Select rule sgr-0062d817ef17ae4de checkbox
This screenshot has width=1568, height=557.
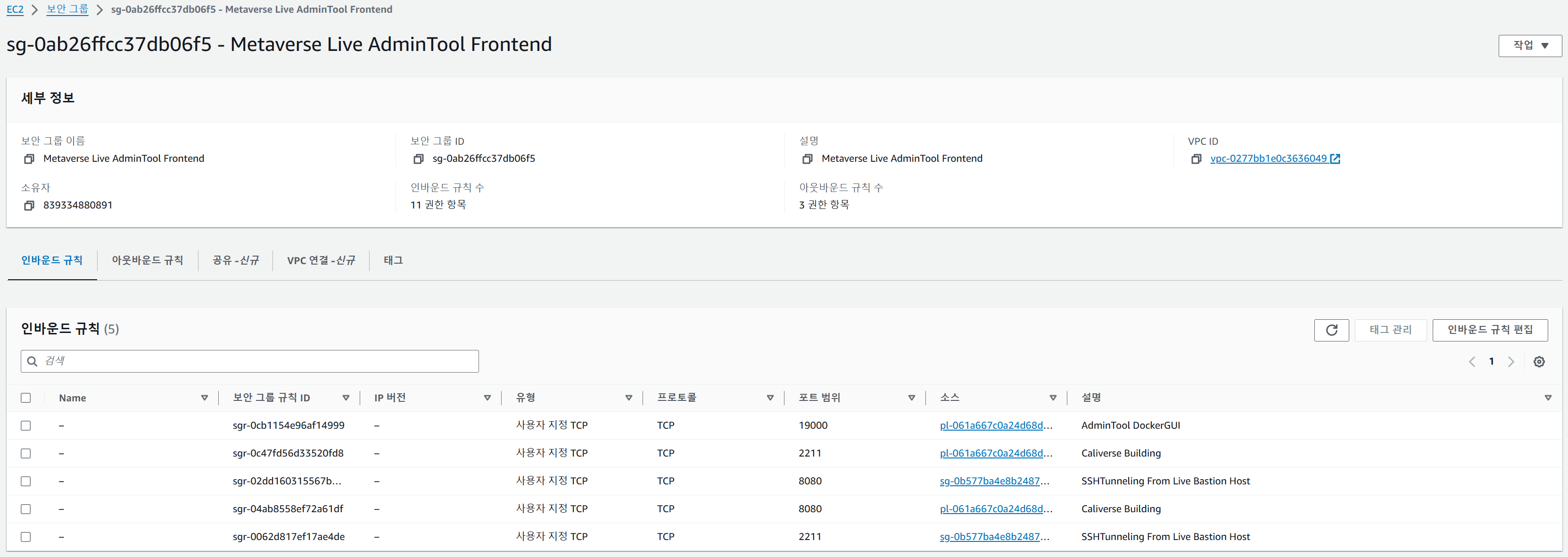pyautogui.click(x=25, y=537)
